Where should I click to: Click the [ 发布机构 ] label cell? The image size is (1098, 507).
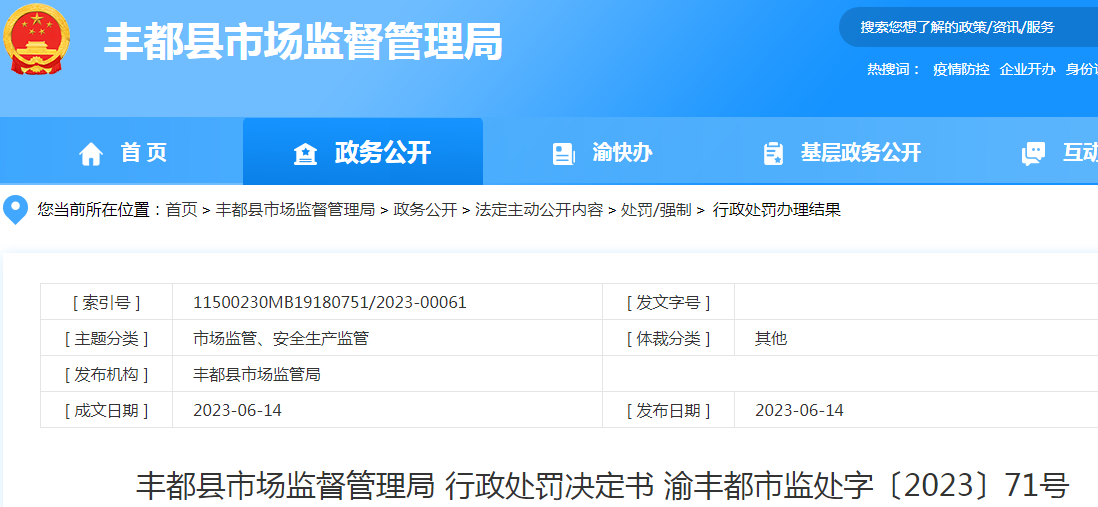click(106, 375)
